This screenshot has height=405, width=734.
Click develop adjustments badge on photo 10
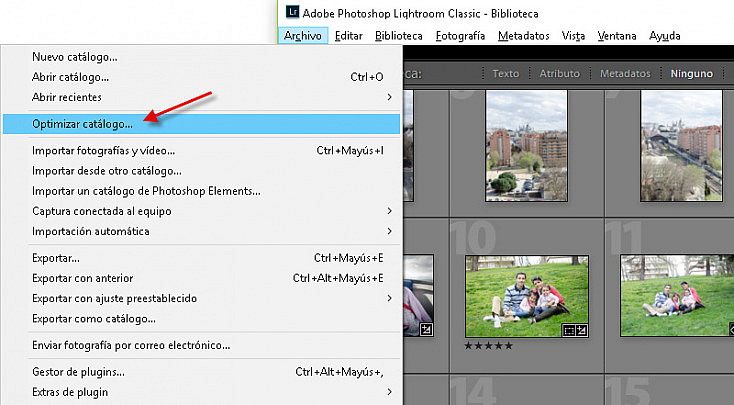click(x=581, y=331)
